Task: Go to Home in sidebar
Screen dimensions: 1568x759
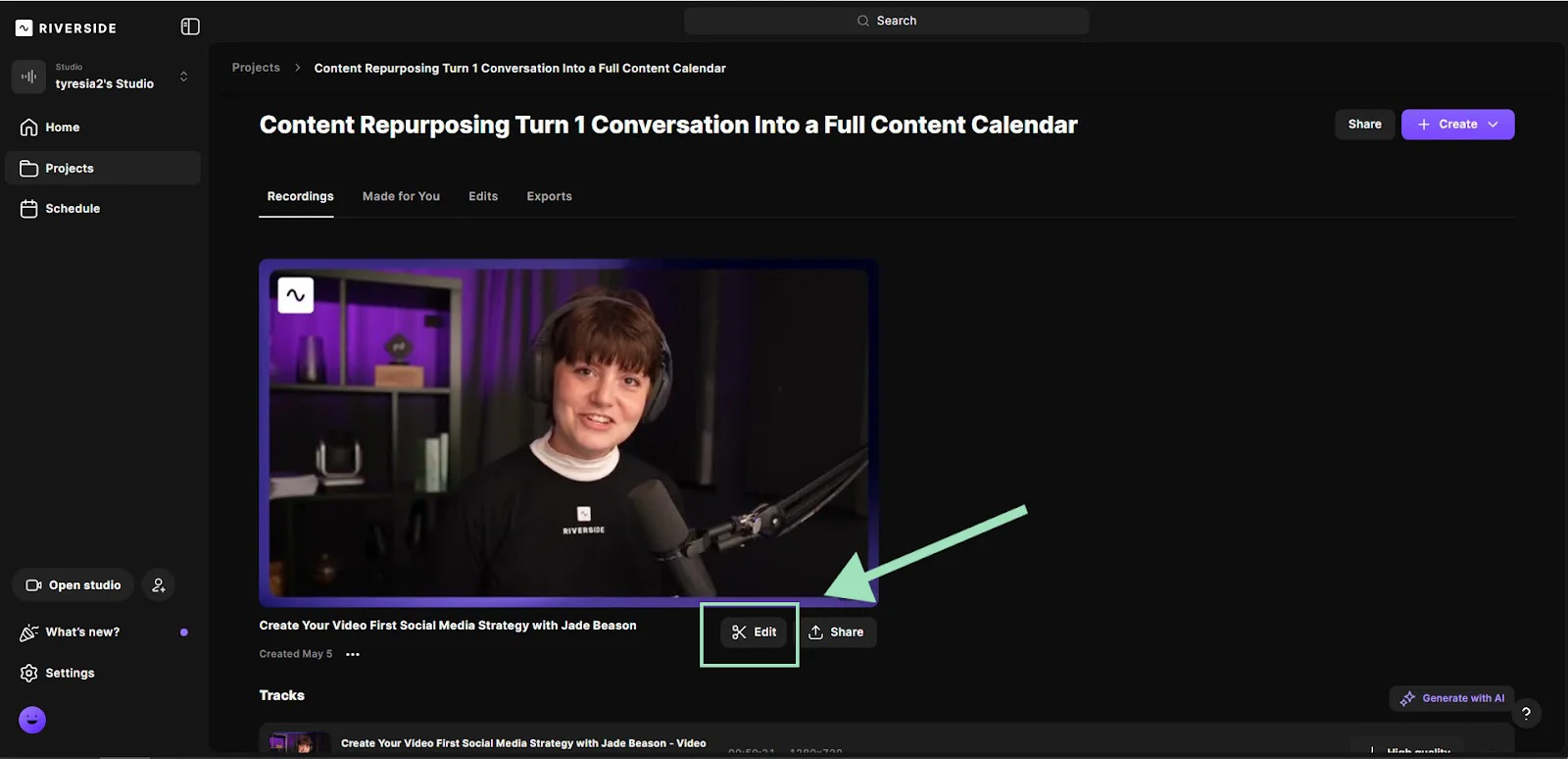Action: click(62, 127)
